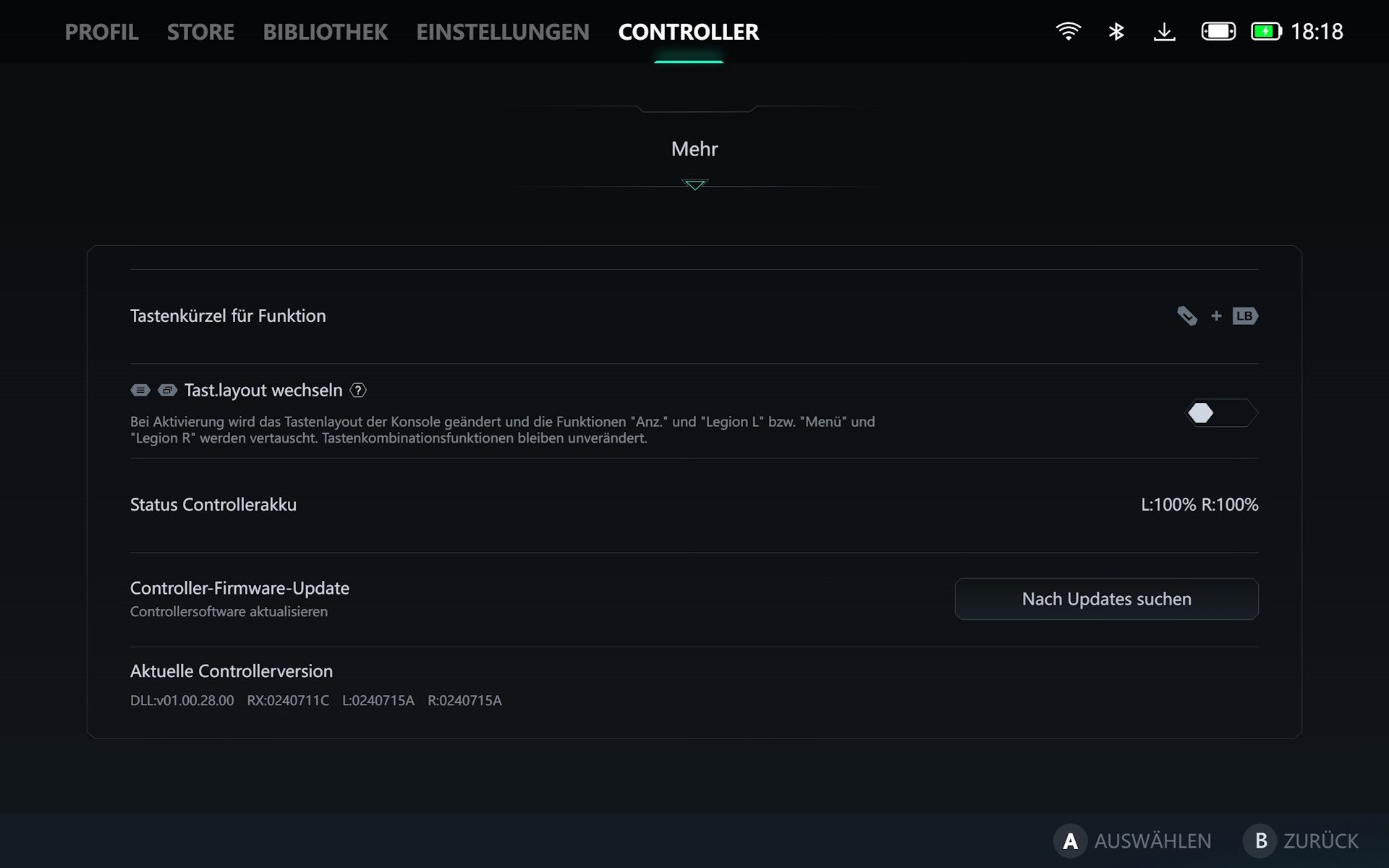Click Nach Updates suchen button

[x=1106, y=598]
